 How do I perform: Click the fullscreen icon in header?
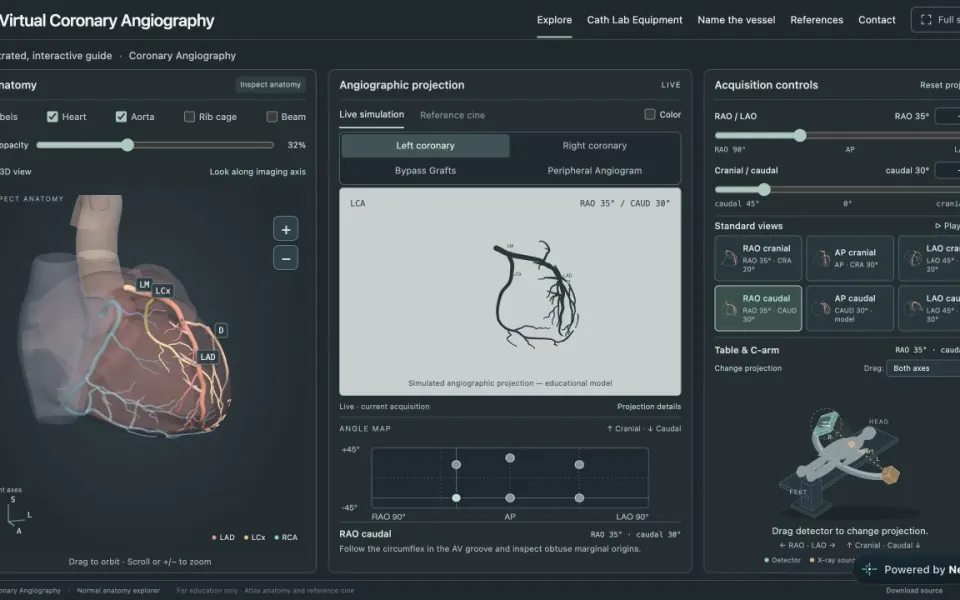coord(926,20)
